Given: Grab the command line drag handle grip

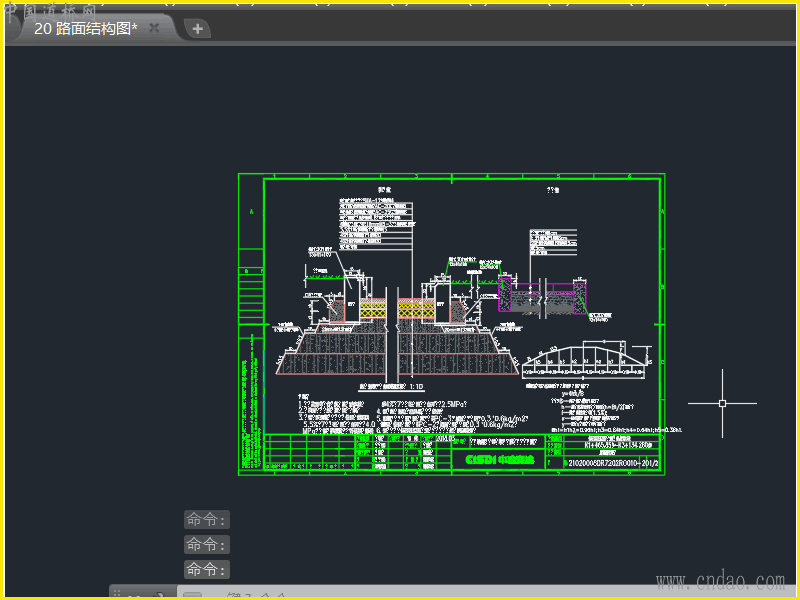Looking at the screenshot, I should click(116, 595).
